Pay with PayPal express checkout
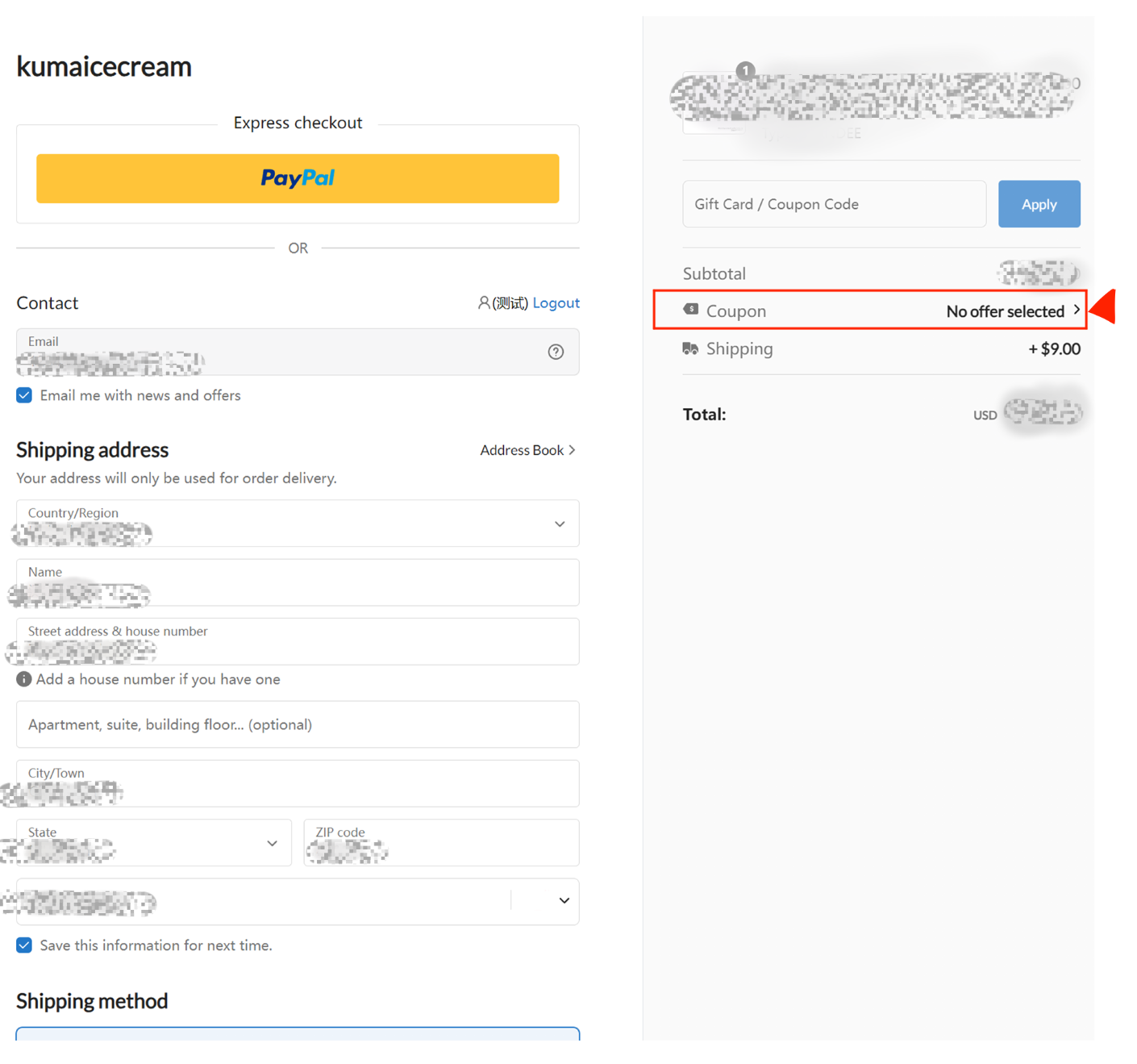 (x=298, y=178)
